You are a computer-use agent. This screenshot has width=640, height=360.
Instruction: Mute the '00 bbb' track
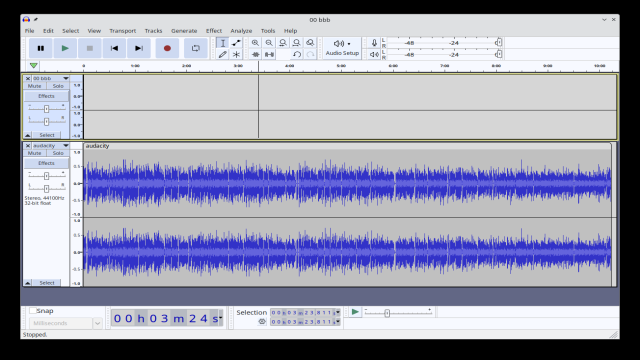(x=34, y=86)
